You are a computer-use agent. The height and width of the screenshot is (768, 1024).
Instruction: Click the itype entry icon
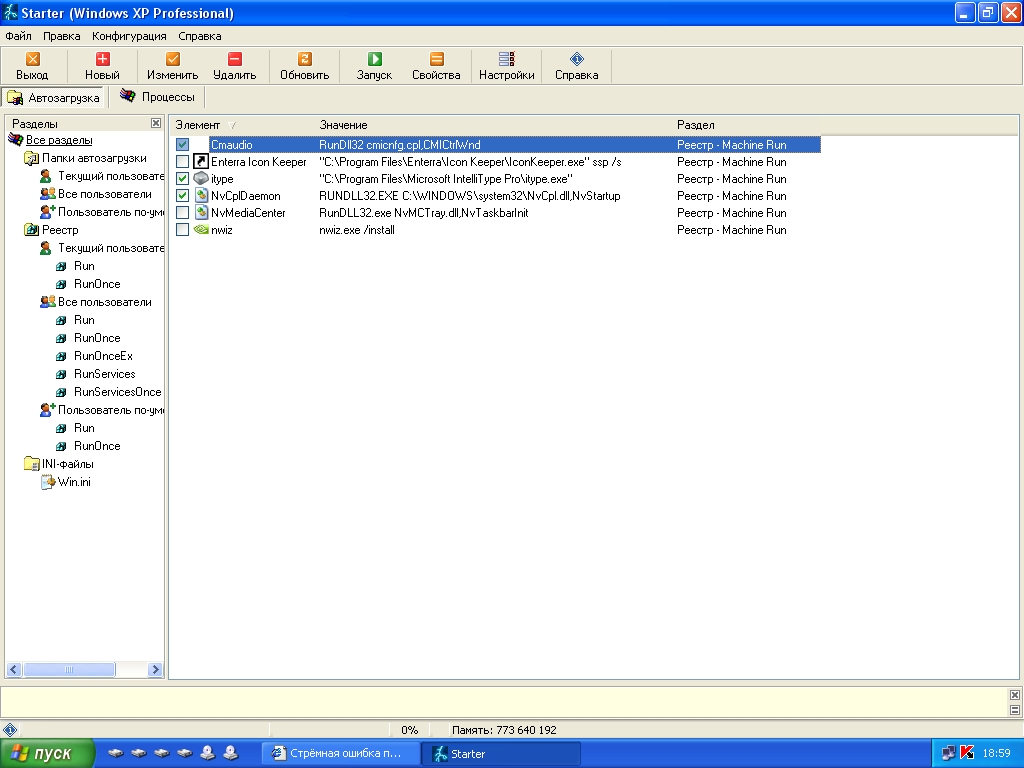(x=201, y=178)
